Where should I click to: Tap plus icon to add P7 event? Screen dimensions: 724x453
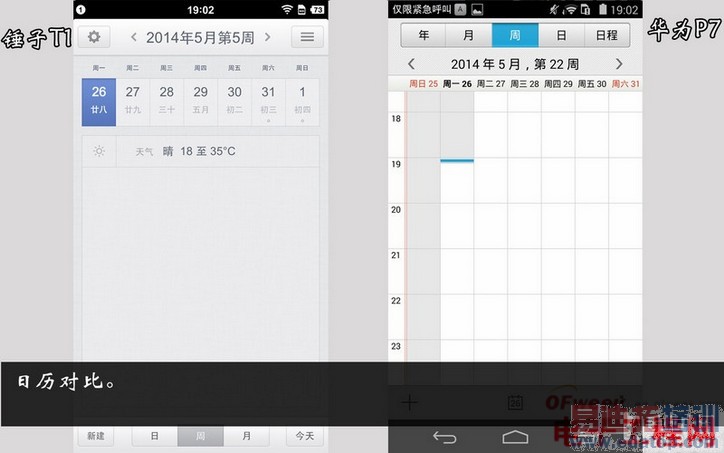(x=409, y=403)
